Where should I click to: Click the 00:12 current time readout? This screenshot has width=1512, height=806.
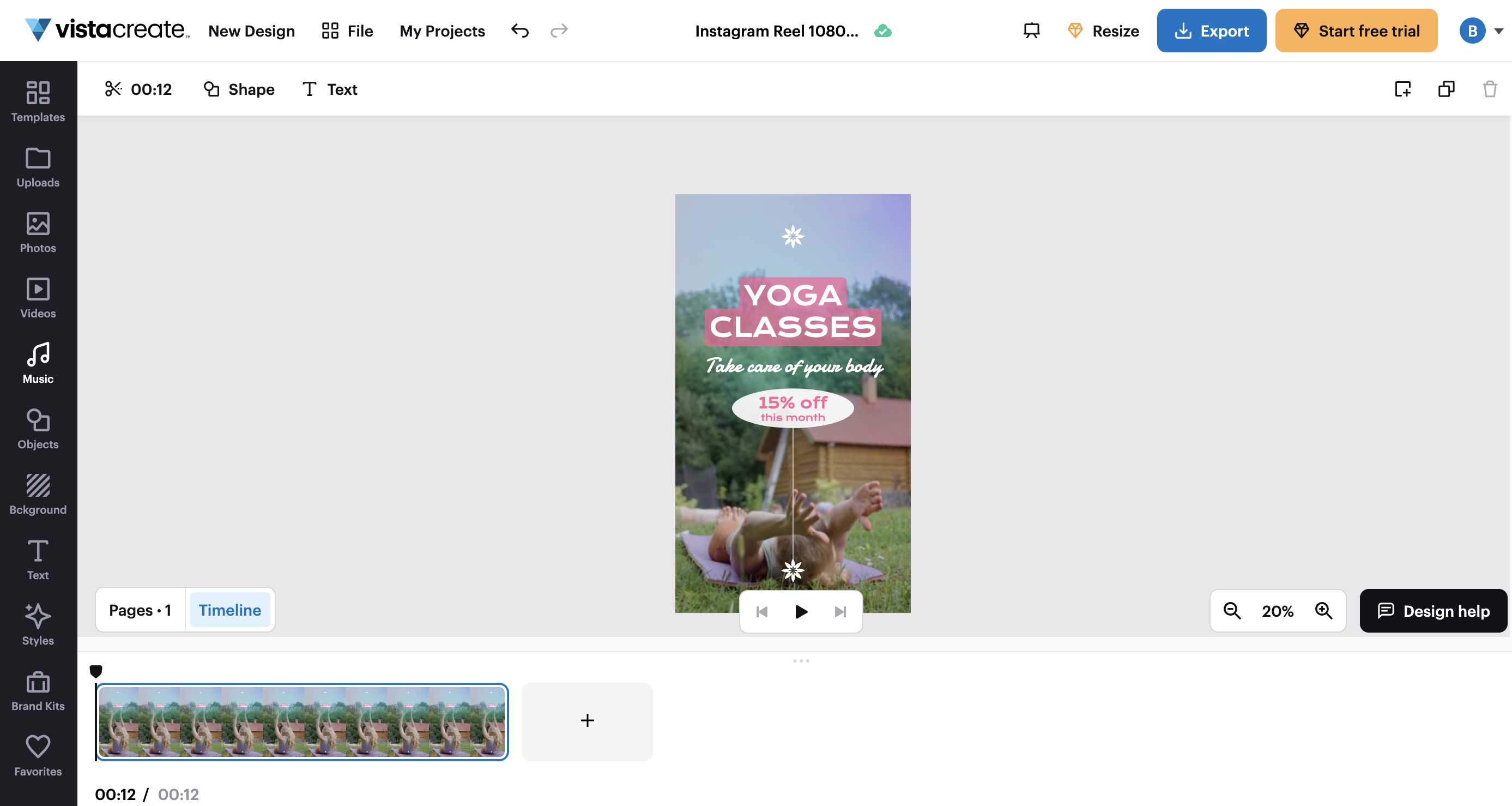(x=116, y=794)
